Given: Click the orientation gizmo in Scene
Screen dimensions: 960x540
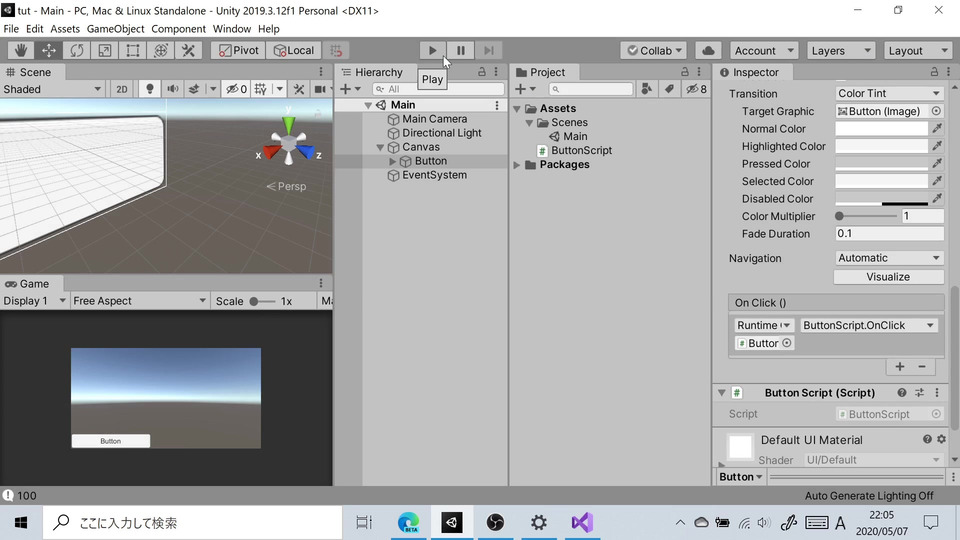Looking at the screenshot, I should (x=288, y=143).
